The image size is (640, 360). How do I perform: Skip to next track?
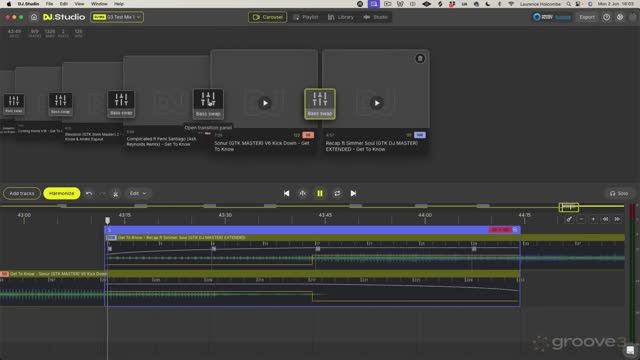click(353, 193)
